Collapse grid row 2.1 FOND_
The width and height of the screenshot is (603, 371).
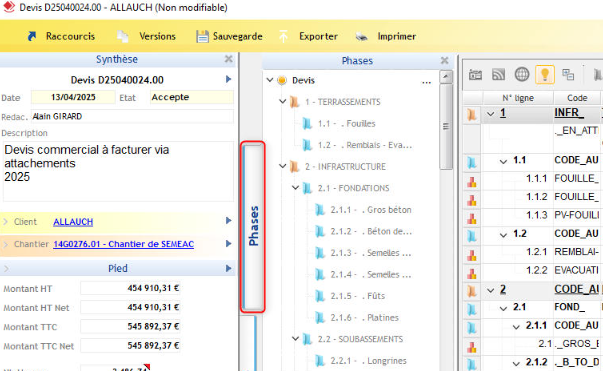coord(503,308)
